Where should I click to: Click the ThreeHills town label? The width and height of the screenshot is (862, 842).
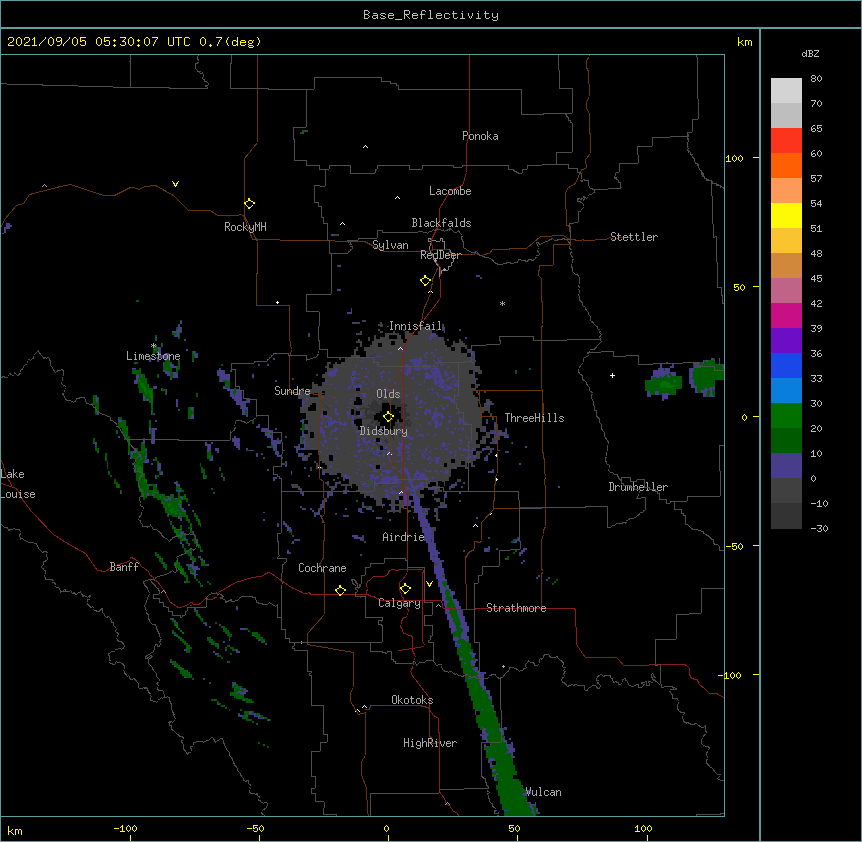pyautogui.click(x=534, y=418)
